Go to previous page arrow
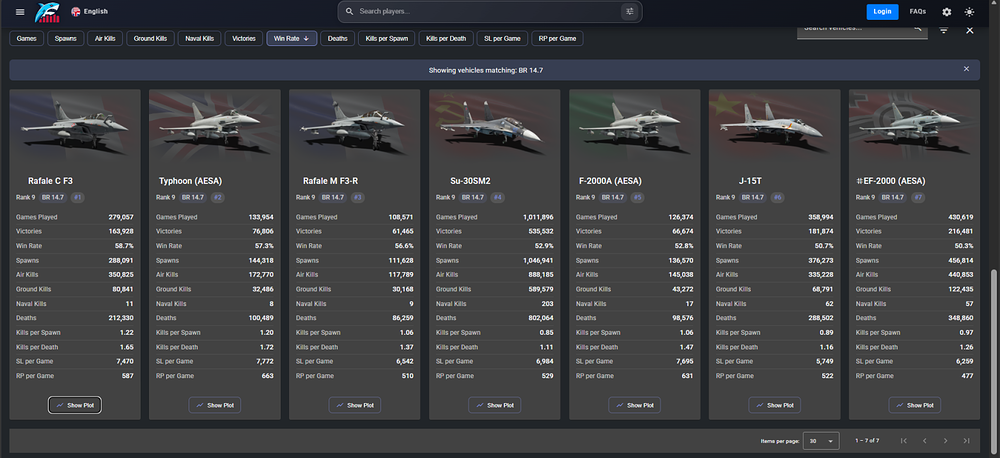This screenshot has width=1000, height=458. click(924, 441)
